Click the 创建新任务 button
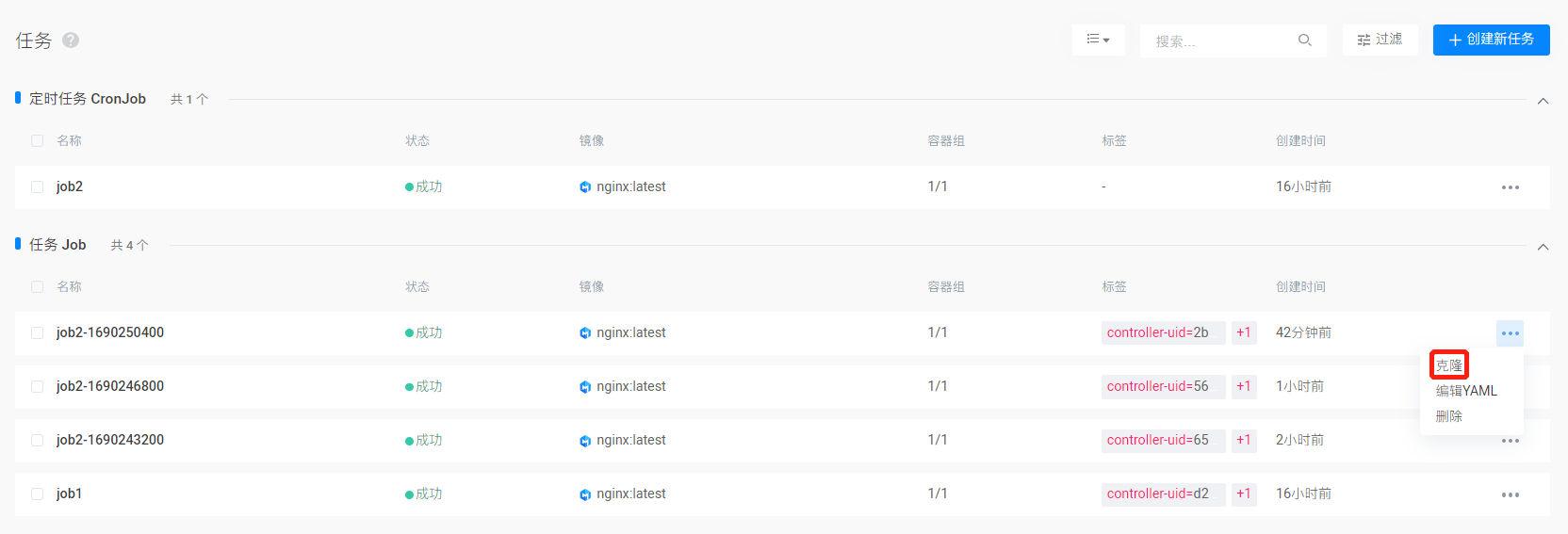The width and height of the screenshot is (1568, 534). pos(1491,40)
